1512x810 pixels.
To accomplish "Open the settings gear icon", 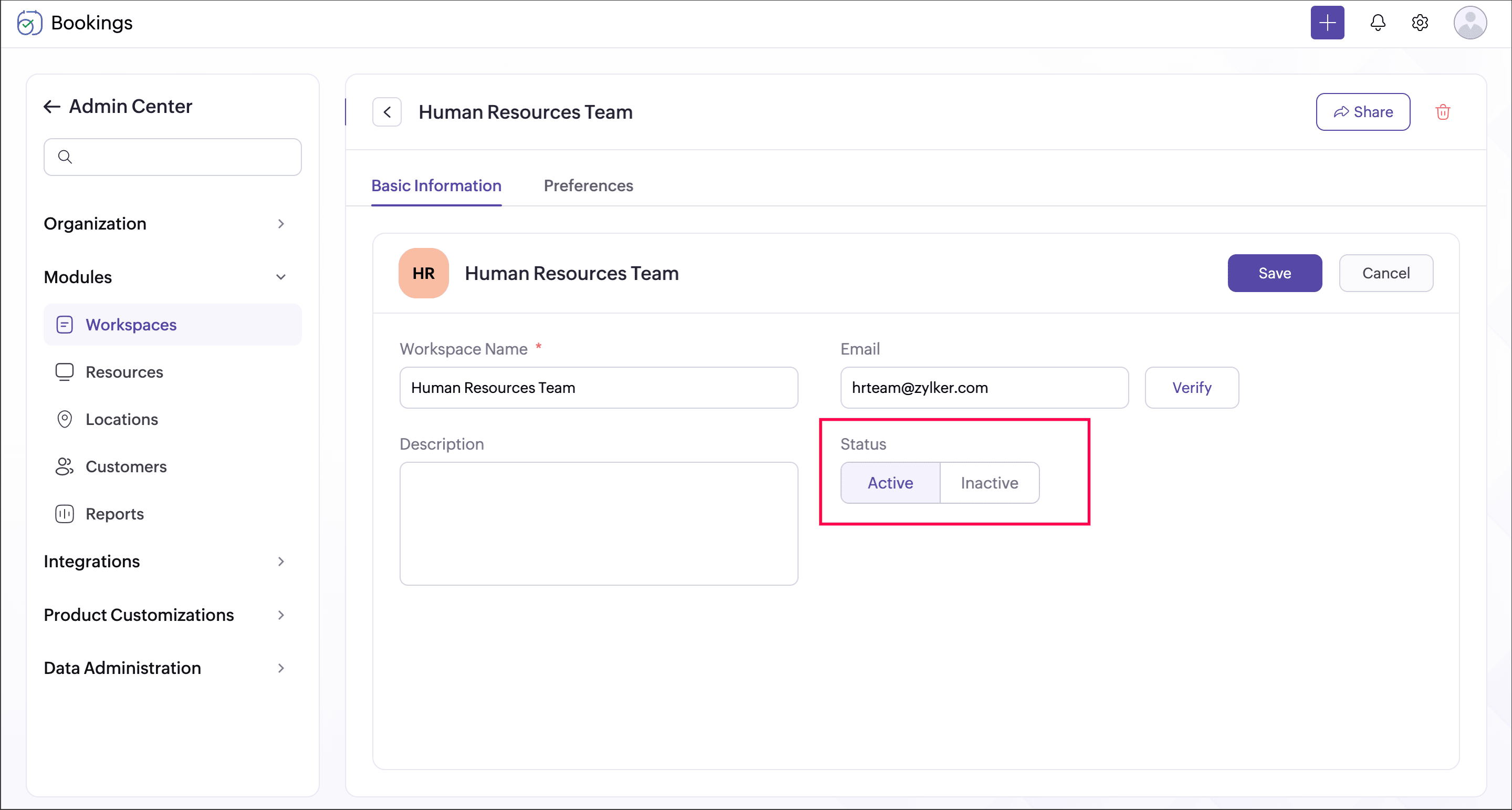I will pos(1419,23).
